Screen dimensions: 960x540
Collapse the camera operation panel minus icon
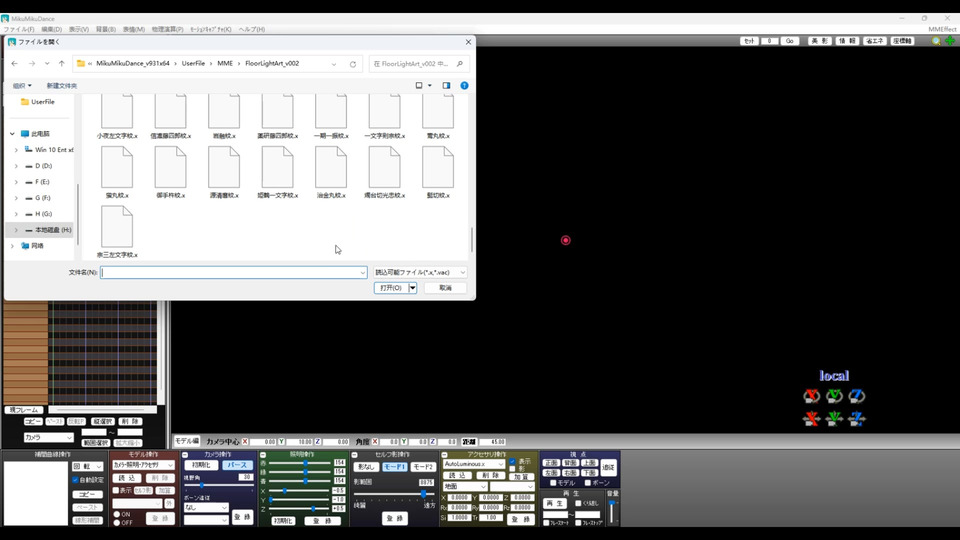185,455
